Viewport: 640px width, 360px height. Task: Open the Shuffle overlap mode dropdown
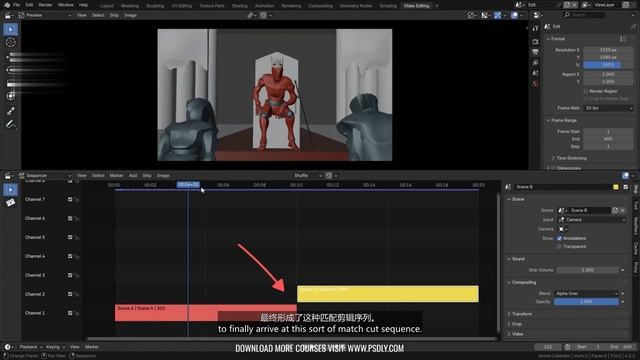pyautogui.click(x=307, y=176)
